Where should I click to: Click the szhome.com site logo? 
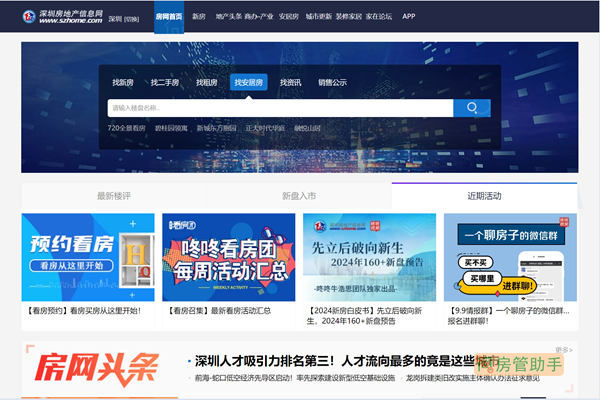pos(63,16)
